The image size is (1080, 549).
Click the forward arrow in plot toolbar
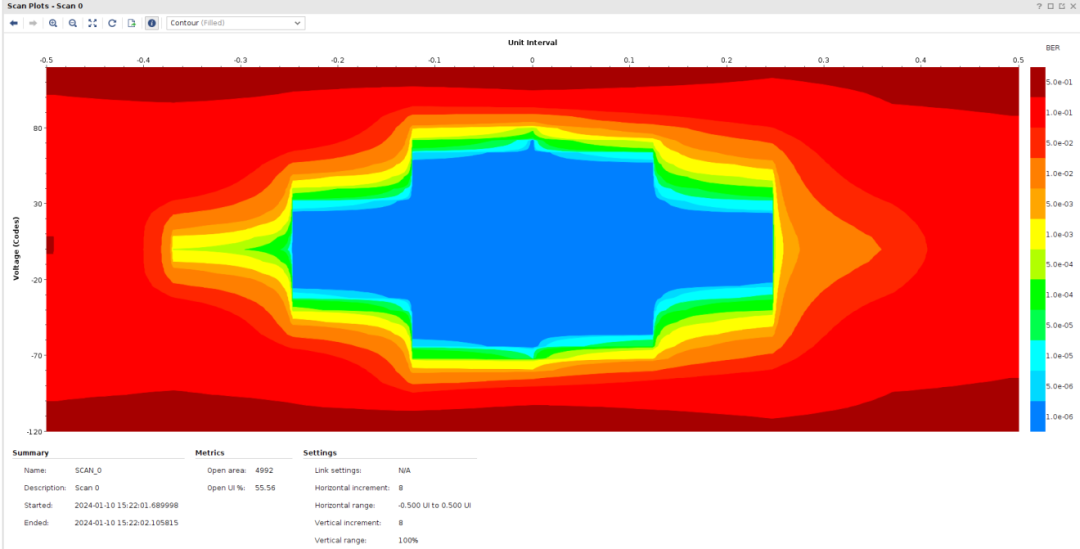pyautogui.click(x=32, y=23)
